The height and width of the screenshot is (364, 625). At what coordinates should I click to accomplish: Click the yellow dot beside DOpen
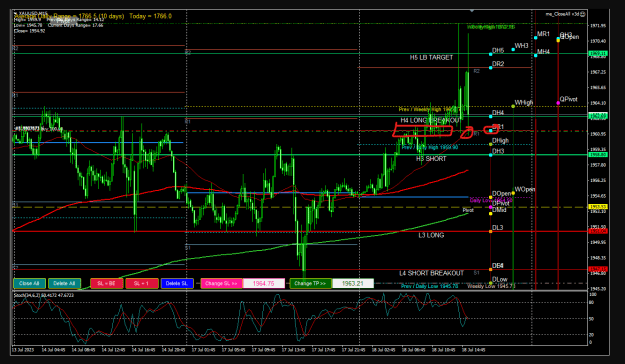pos(491,197)
